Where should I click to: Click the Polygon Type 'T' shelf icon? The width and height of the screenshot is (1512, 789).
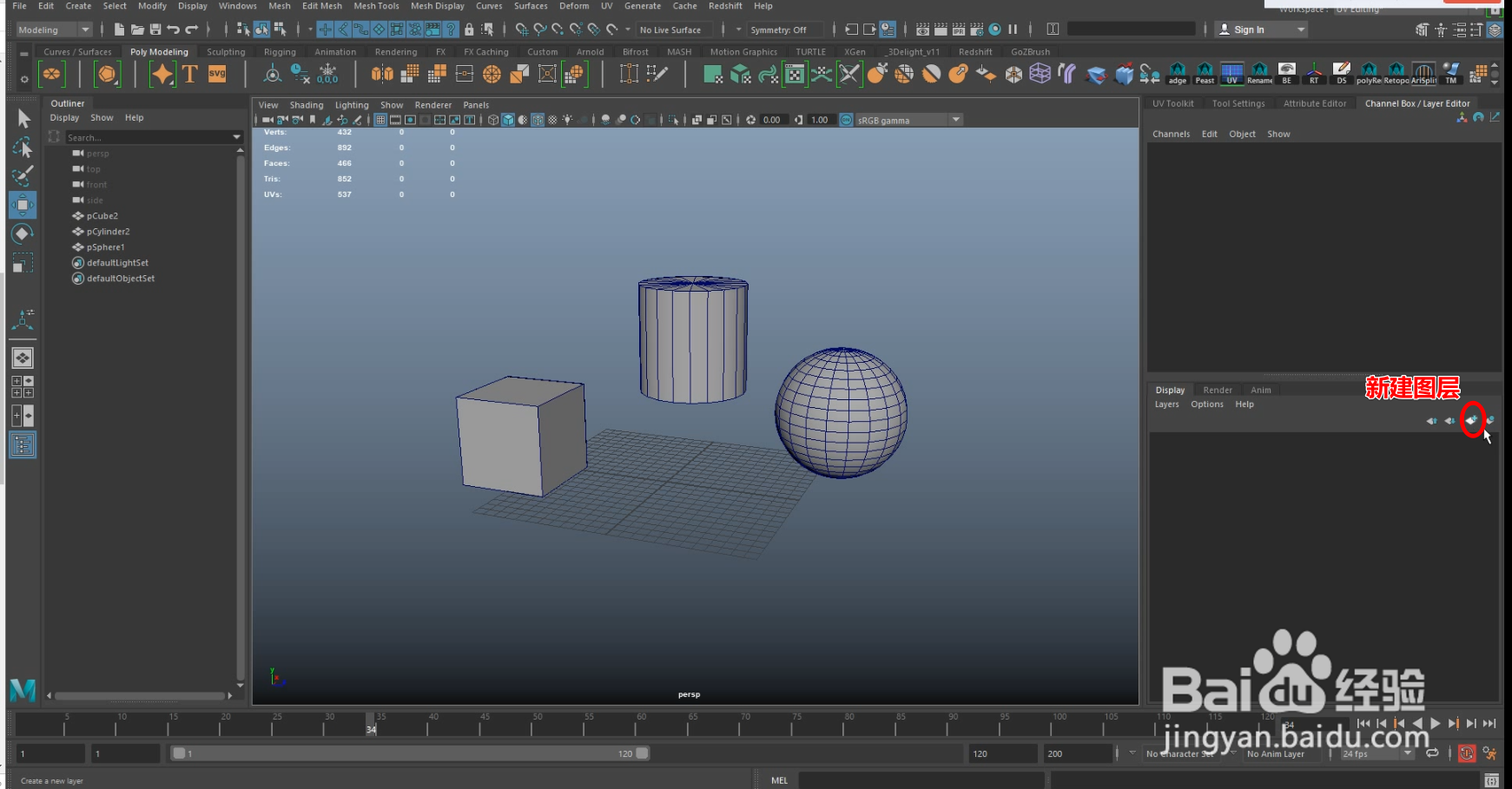click(x=189, y=74)
